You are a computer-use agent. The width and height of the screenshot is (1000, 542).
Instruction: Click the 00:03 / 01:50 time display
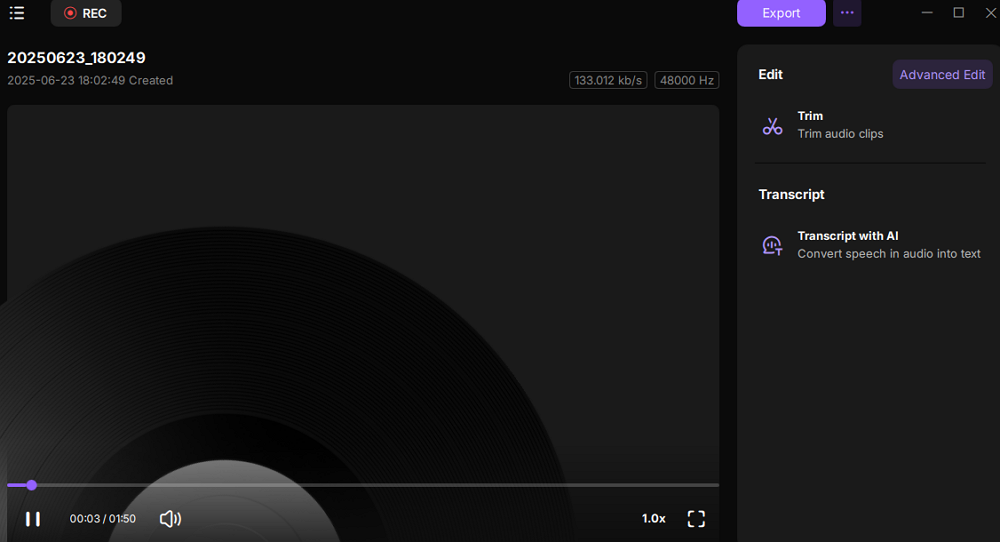pyautogui.click(x=103, y=519)
